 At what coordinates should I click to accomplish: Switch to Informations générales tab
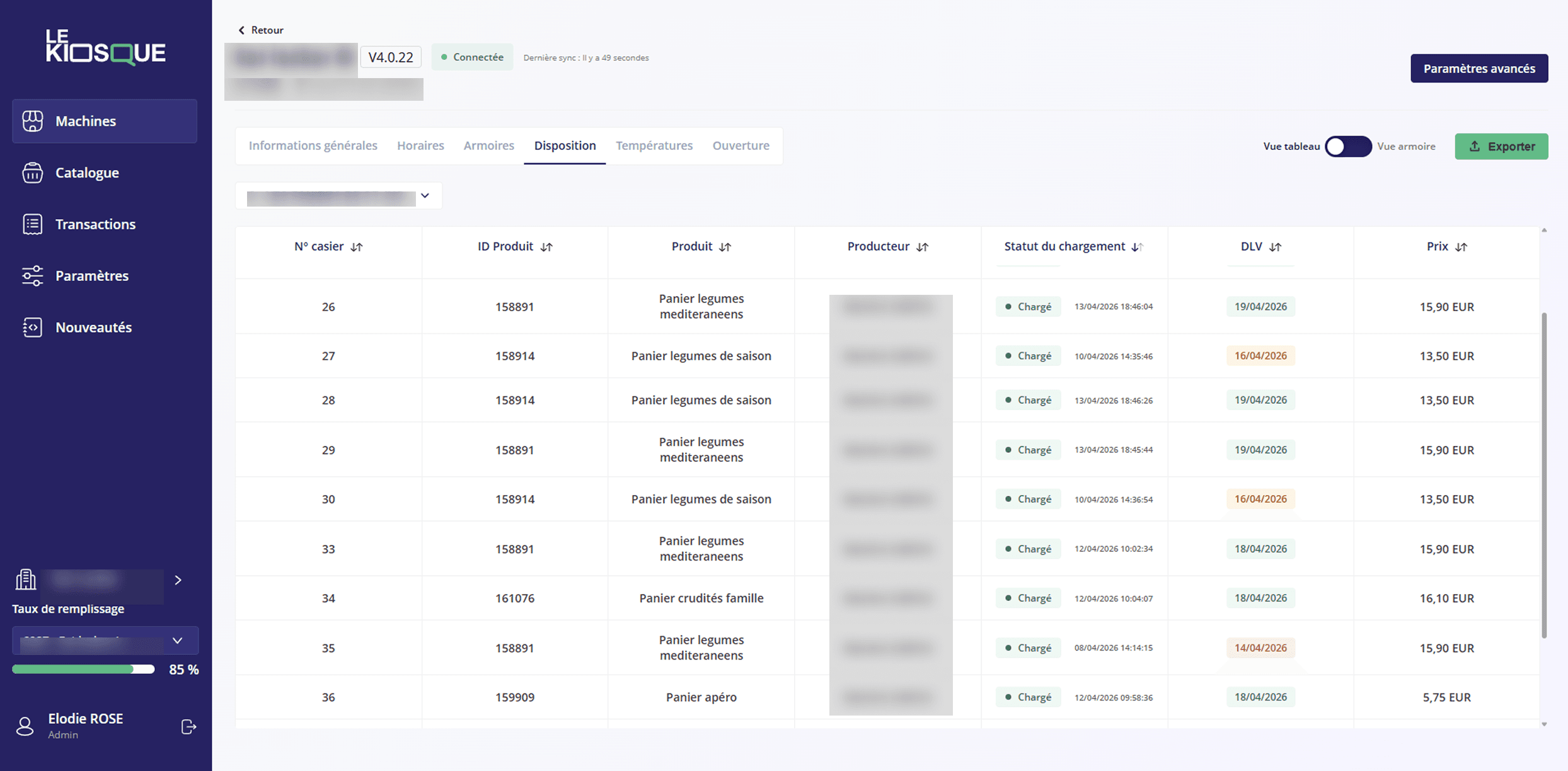coord(313,146)
